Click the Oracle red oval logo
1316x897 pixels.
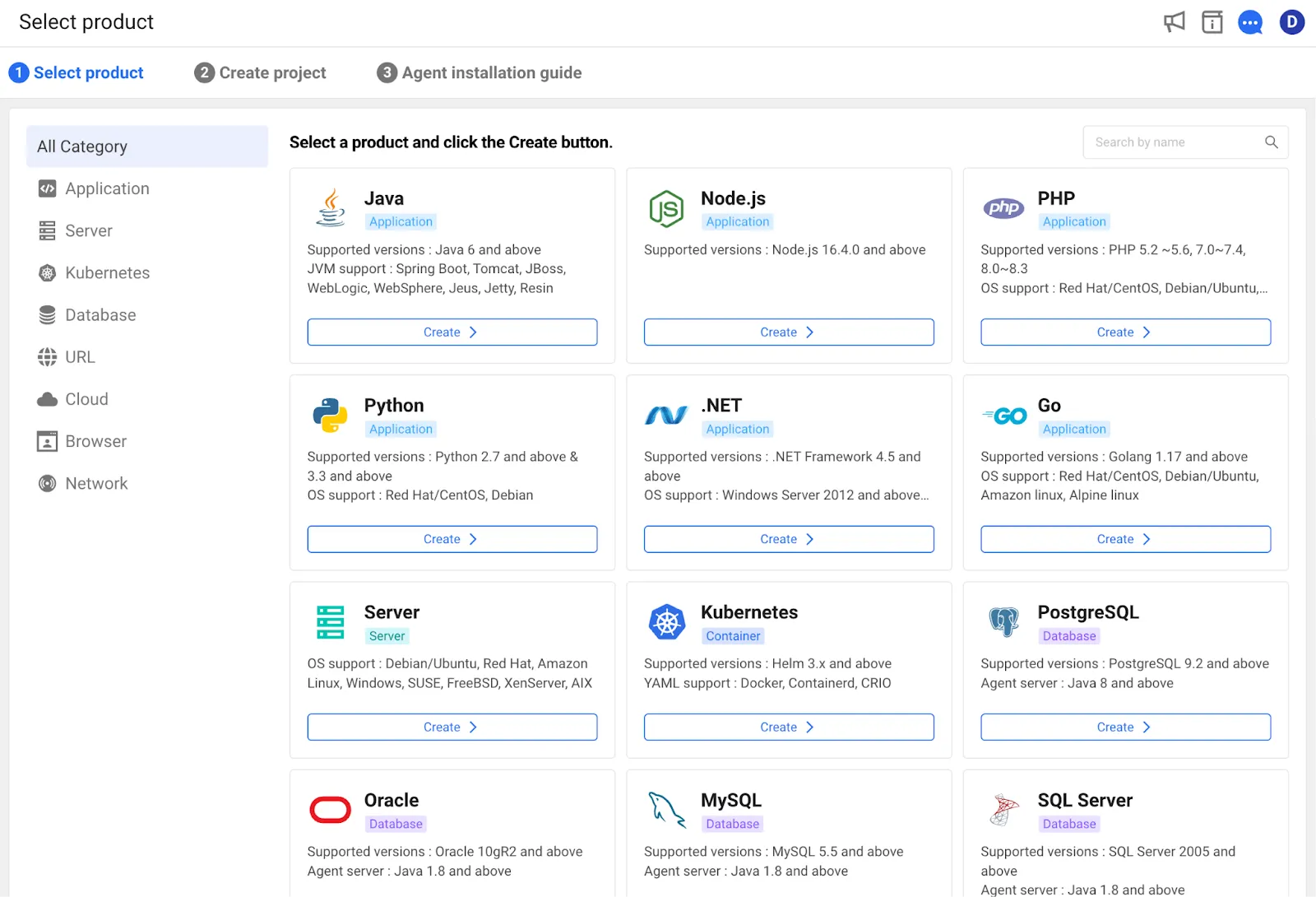pos(331,810)
